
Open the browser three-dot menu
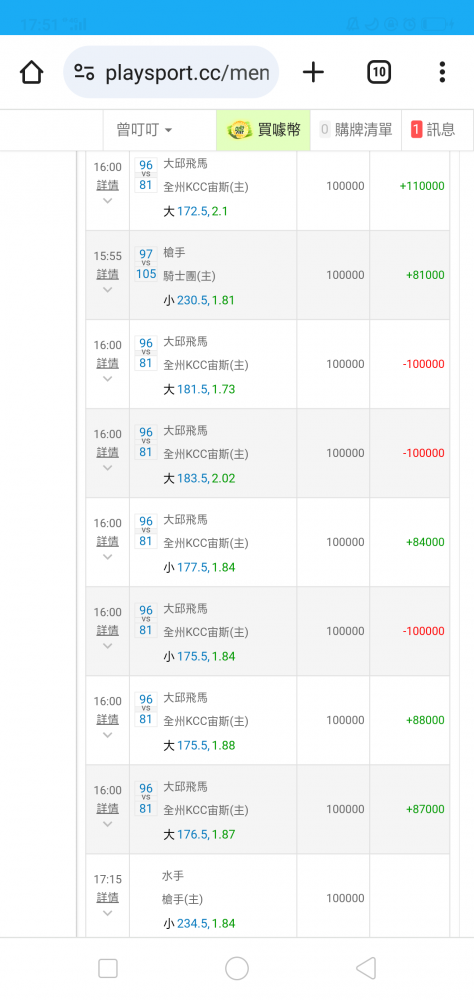pos(442,72)
